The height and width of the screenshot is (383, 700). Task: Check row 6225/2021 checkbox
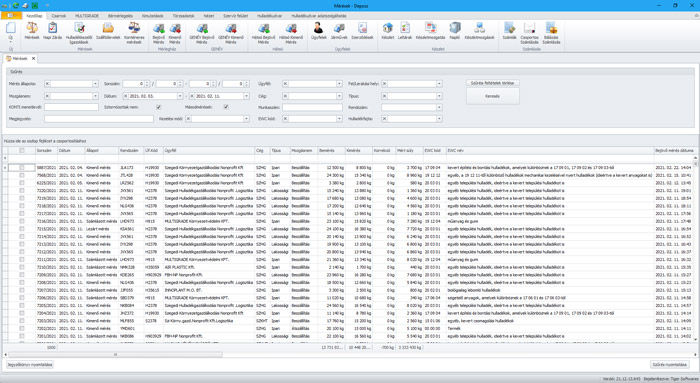click(x=22, y=183)
